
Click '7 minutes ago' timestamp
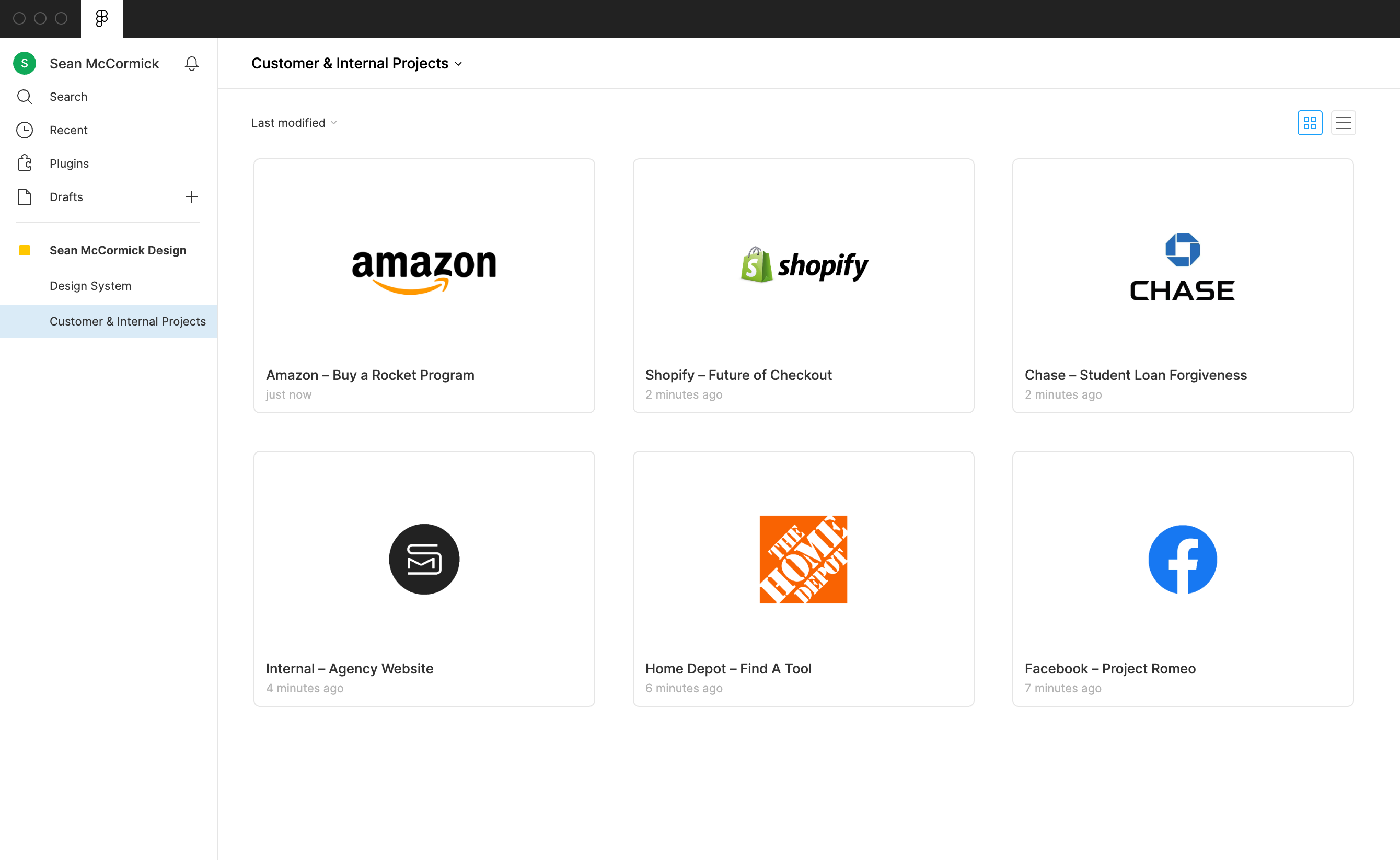[1062, 688]
